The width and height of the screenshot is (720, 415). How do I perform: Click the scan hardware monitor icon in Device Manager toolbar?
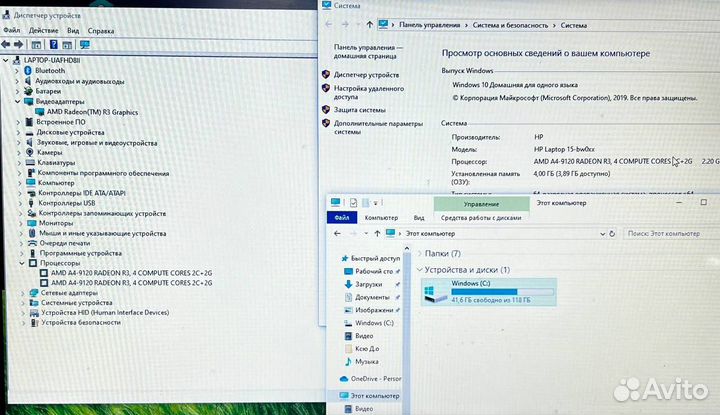(84, 45)
